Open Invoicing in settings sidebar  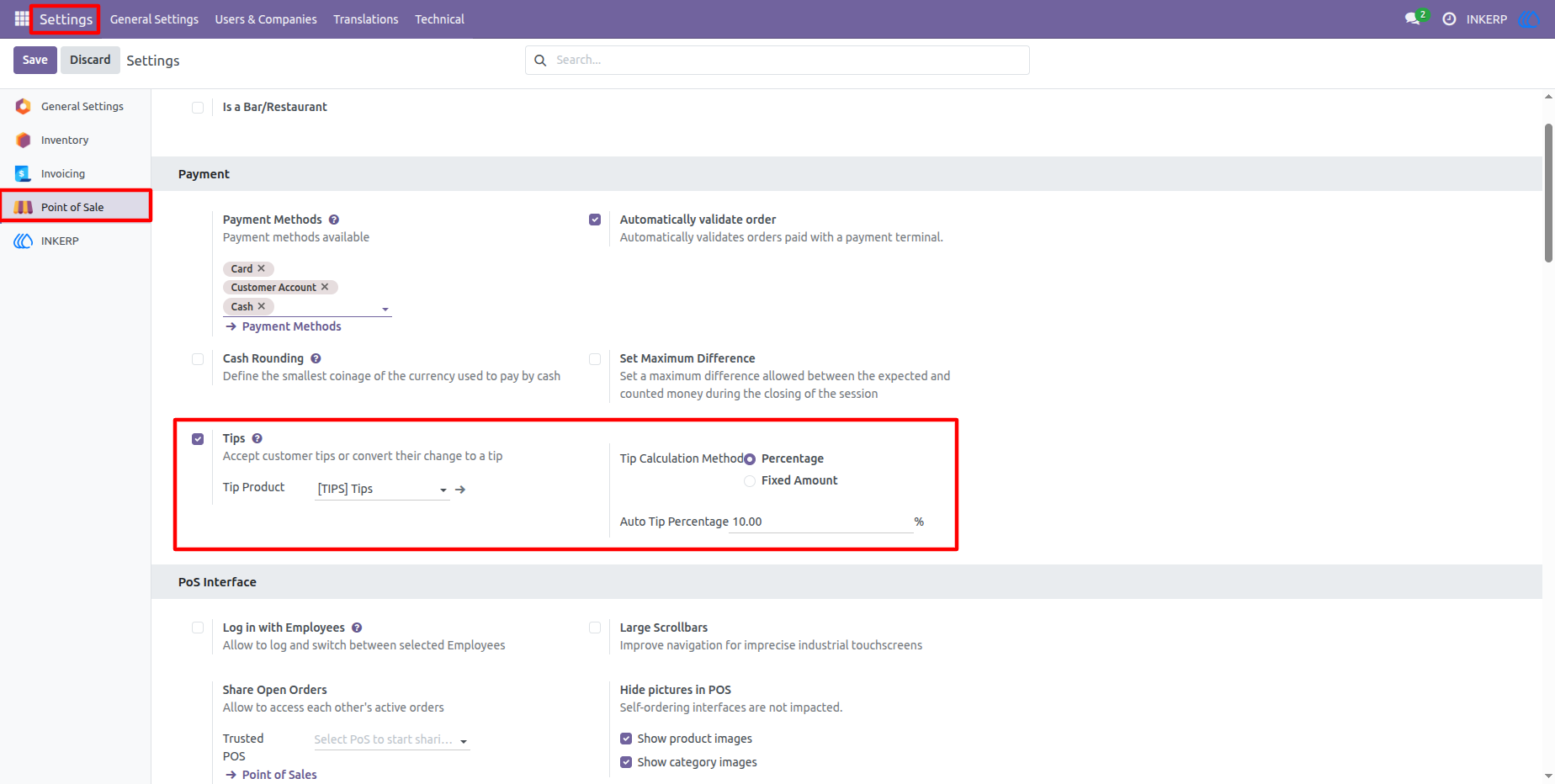click(x=63, y=173)
